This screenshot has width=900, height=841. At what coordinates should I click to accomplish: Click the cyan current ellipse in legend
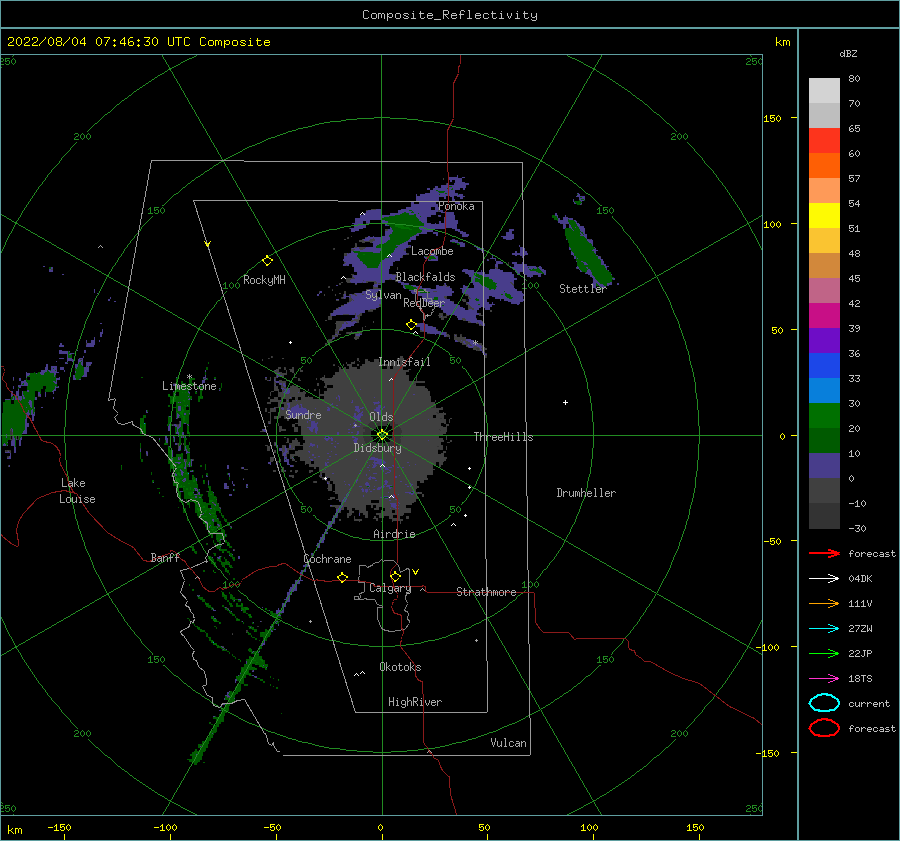[824, 703]
